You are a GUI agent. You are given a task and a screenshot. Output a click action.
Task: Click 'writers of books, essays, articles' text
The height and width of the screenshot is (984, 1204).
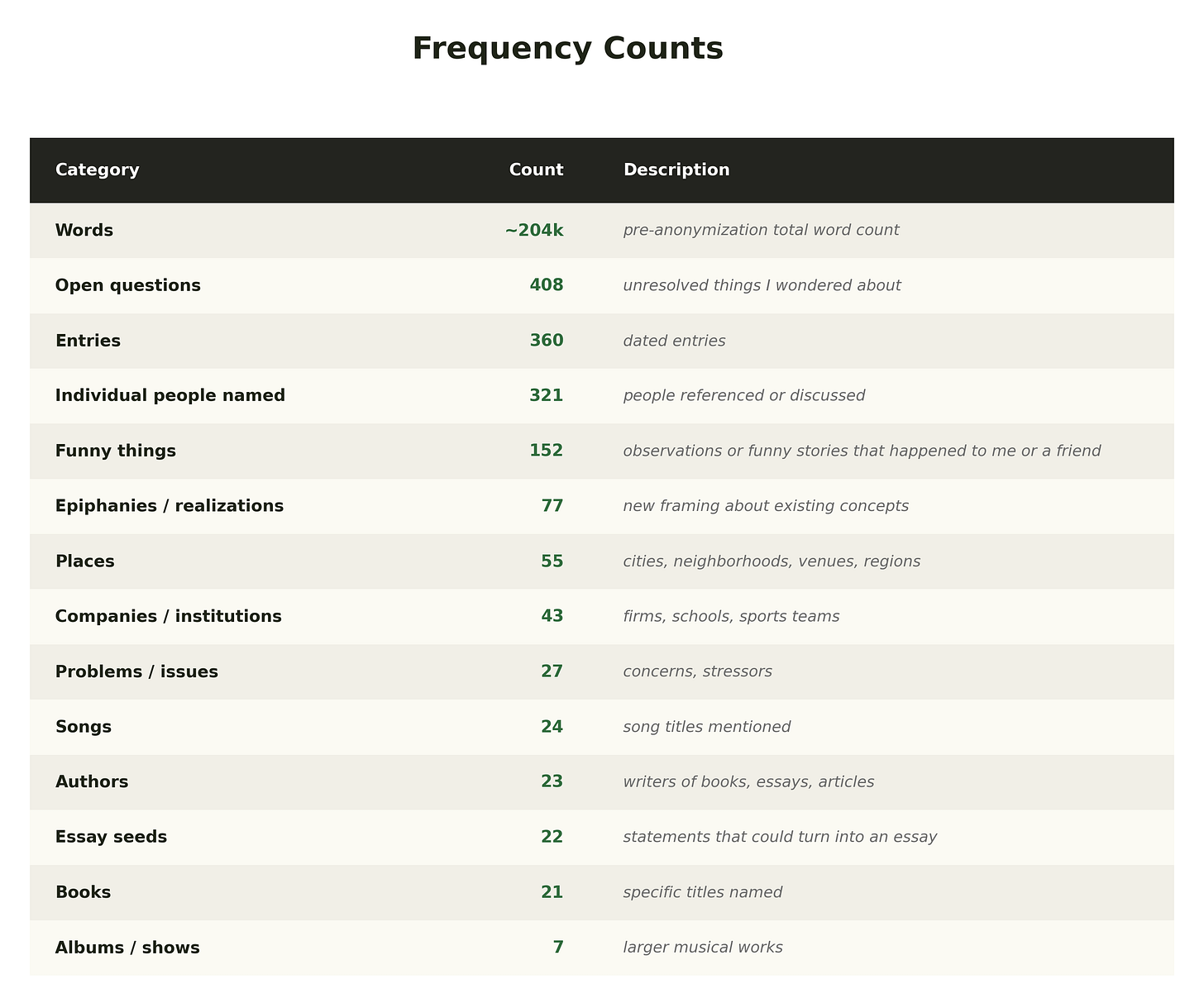749,782
